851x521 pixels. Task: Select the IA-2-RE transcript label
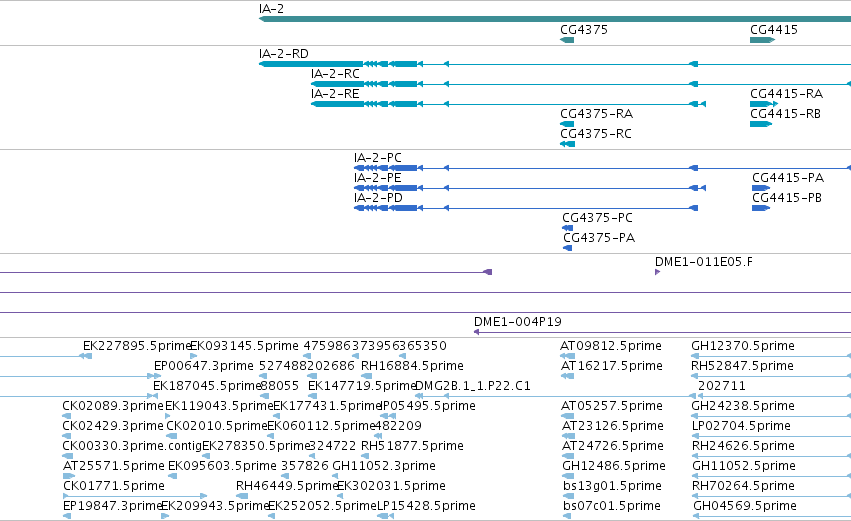pos(335,94)
